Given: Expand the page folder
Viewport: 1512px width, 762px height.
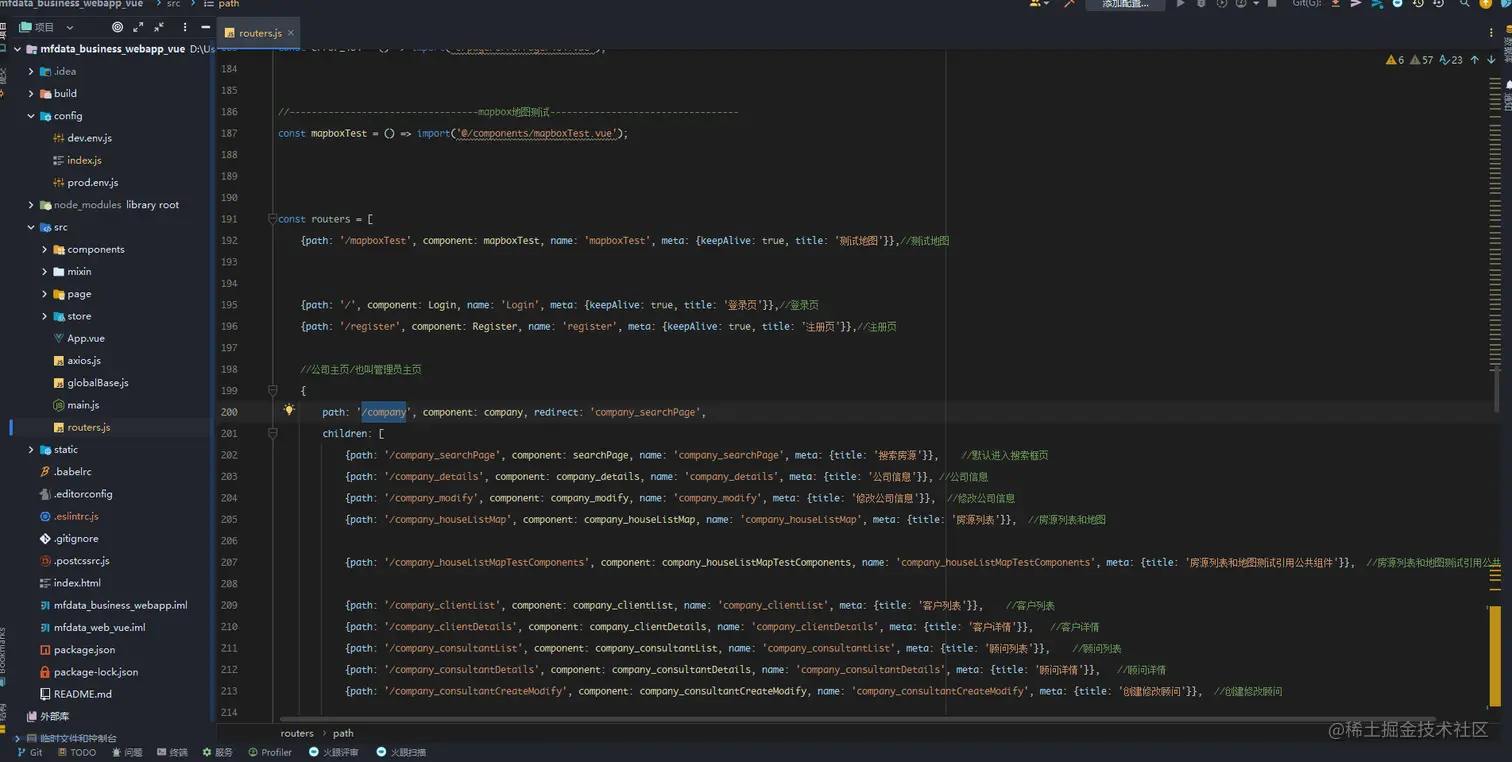Looking at the screenshot, I should click(x=44, y=294).
